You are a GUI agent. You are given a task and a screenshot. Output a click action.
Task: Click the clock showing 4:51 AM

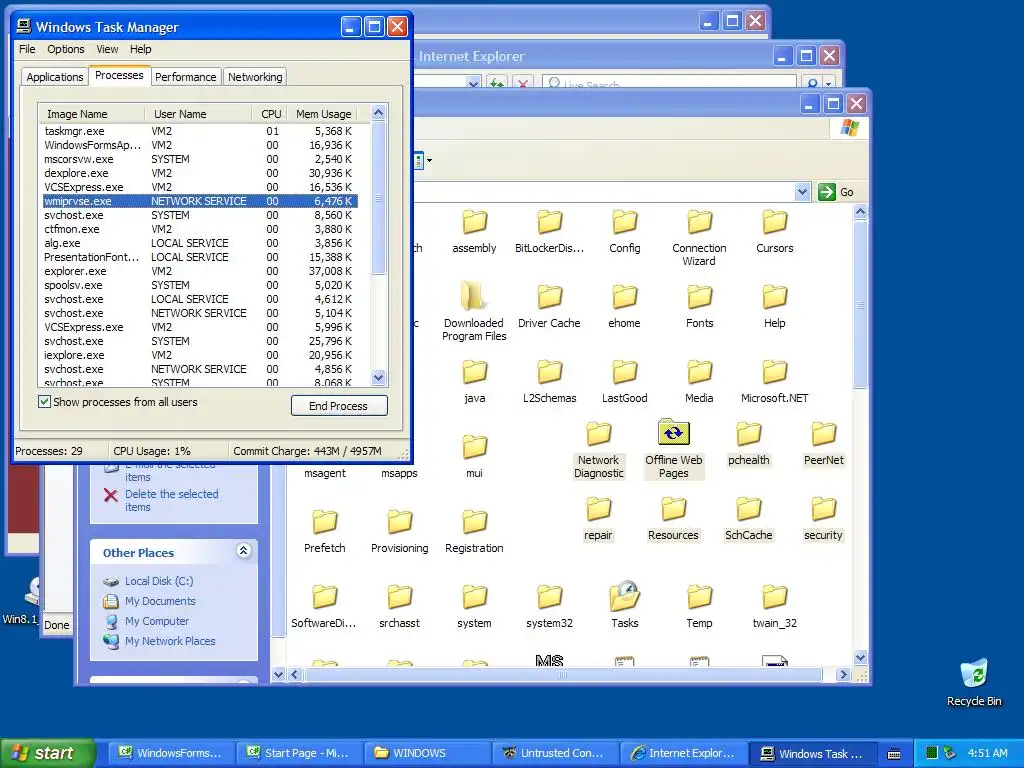pos(987,753)
